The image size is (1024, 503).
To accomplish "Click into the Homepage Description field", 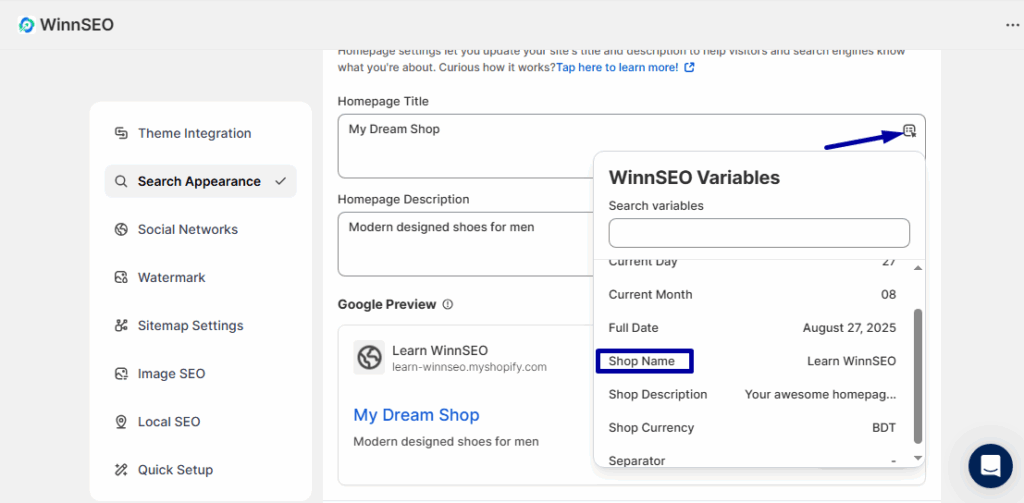I will pyautogui.click(x=466, y=244).
